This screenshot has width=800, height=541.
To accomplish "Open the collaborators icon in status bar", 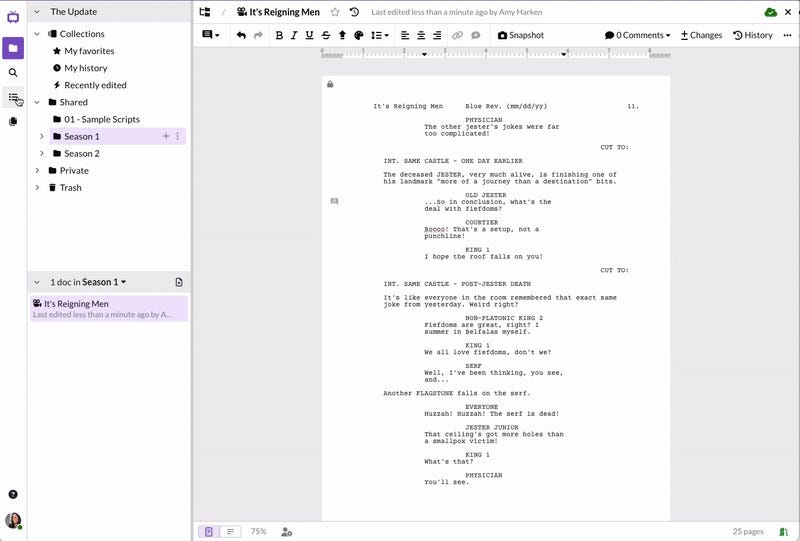I will click(x=287, y=532).
